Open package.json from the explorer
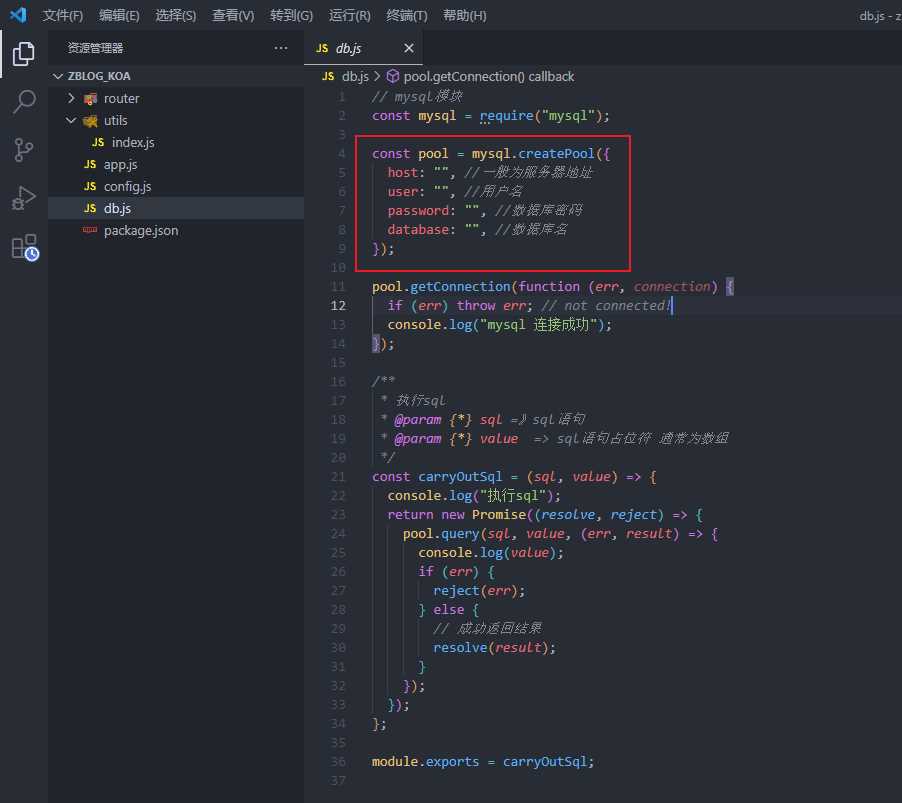Screen dimensions: 902x803 point(140,230)
